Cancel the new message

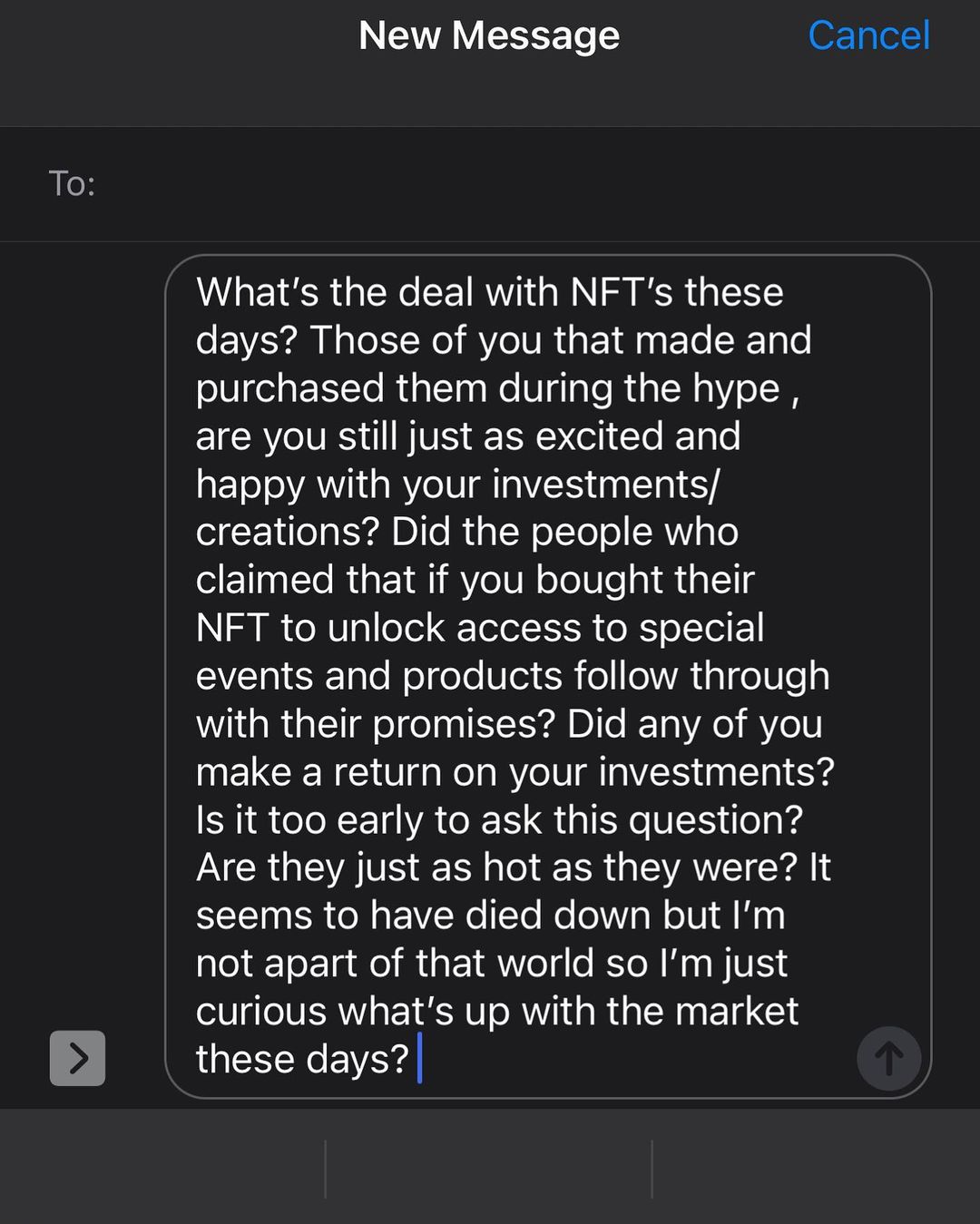(x=868, y=36)
